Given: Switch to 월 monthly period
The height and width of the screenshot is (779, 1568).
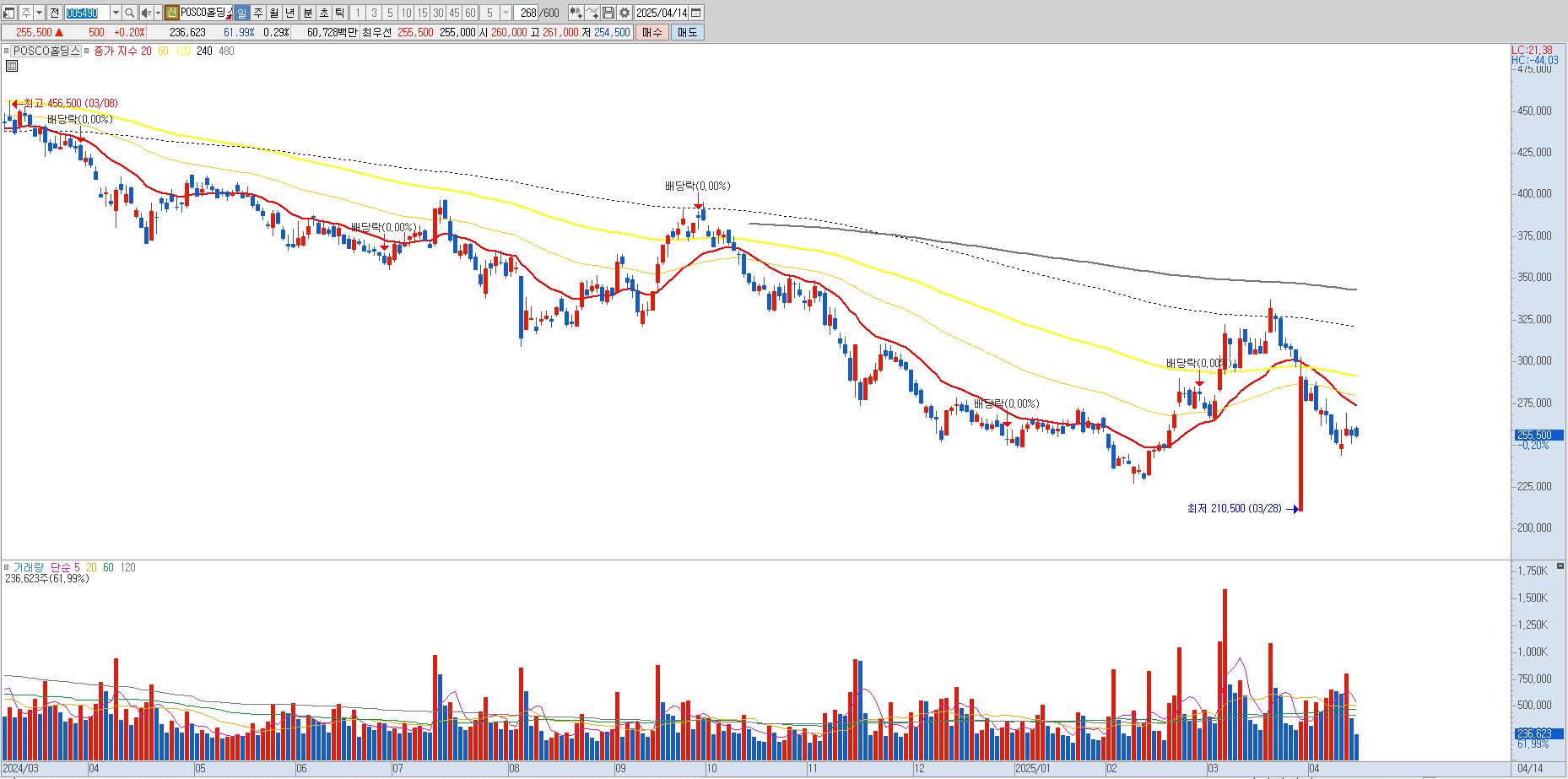Looking at the screenshot, I should point(274,13).
